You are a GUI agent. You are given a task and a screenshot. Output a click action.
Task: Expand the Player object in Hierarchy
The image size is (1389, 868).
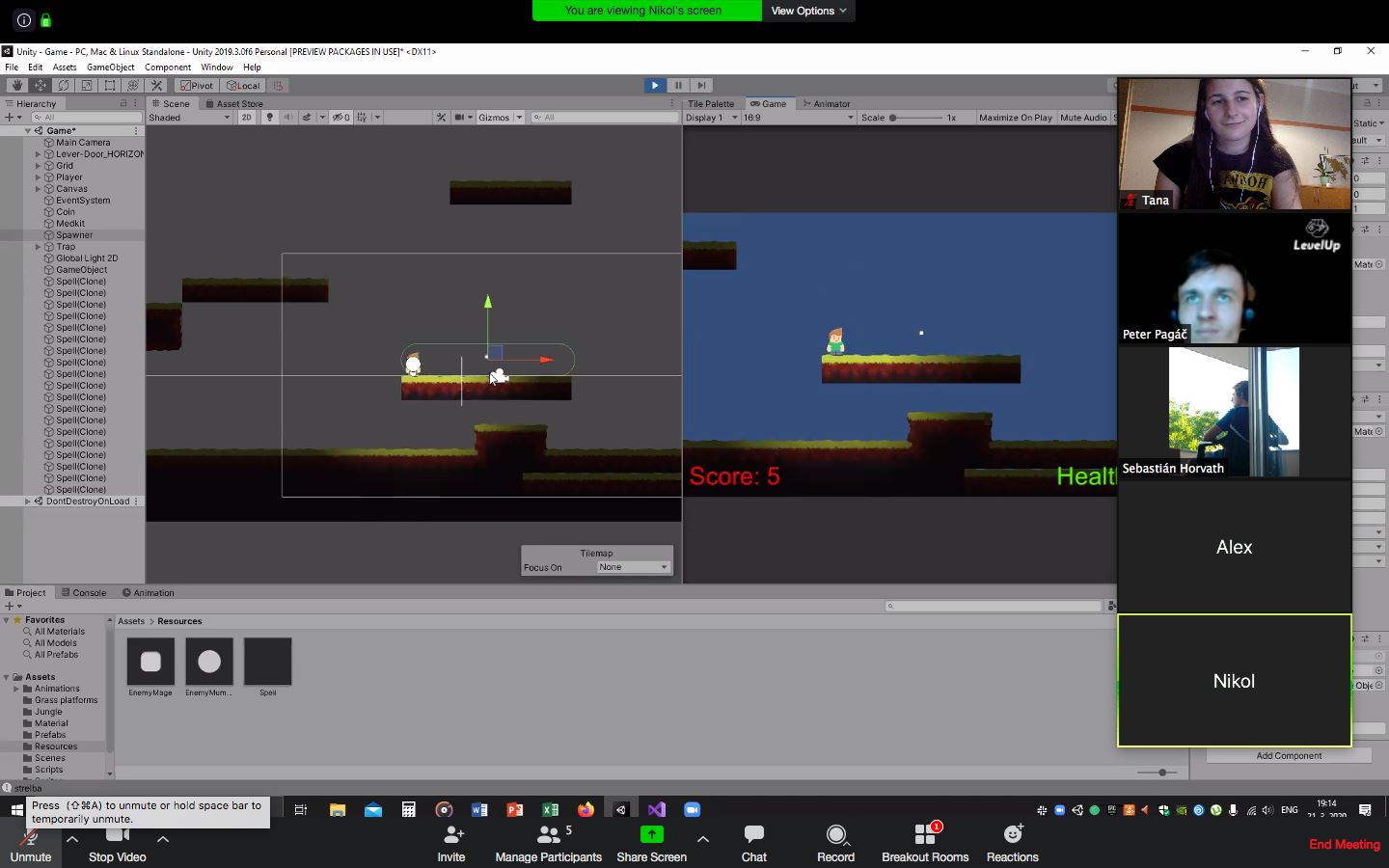38,177
